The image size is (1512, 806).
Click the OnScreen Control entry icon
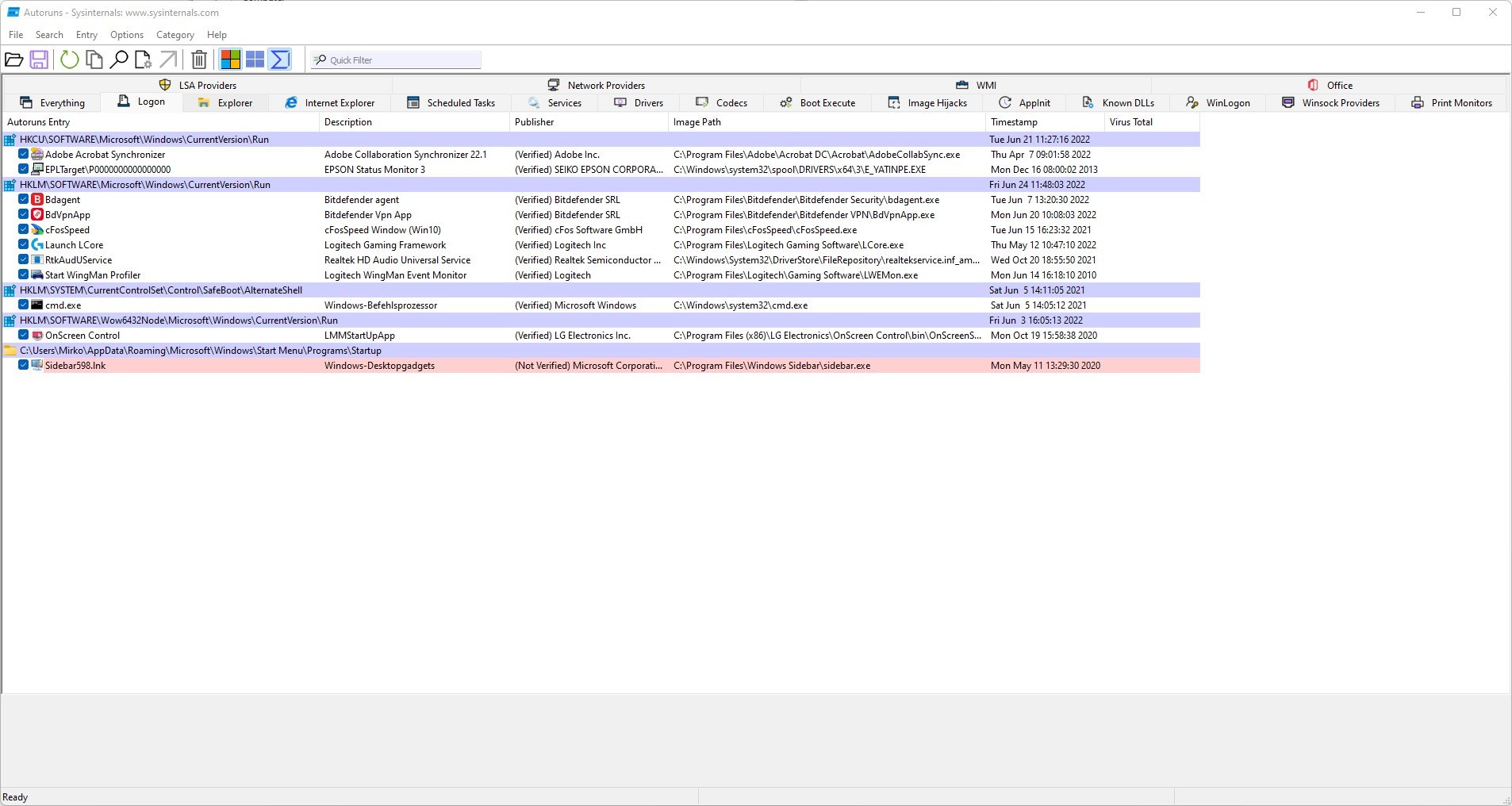tap(36, 336)
